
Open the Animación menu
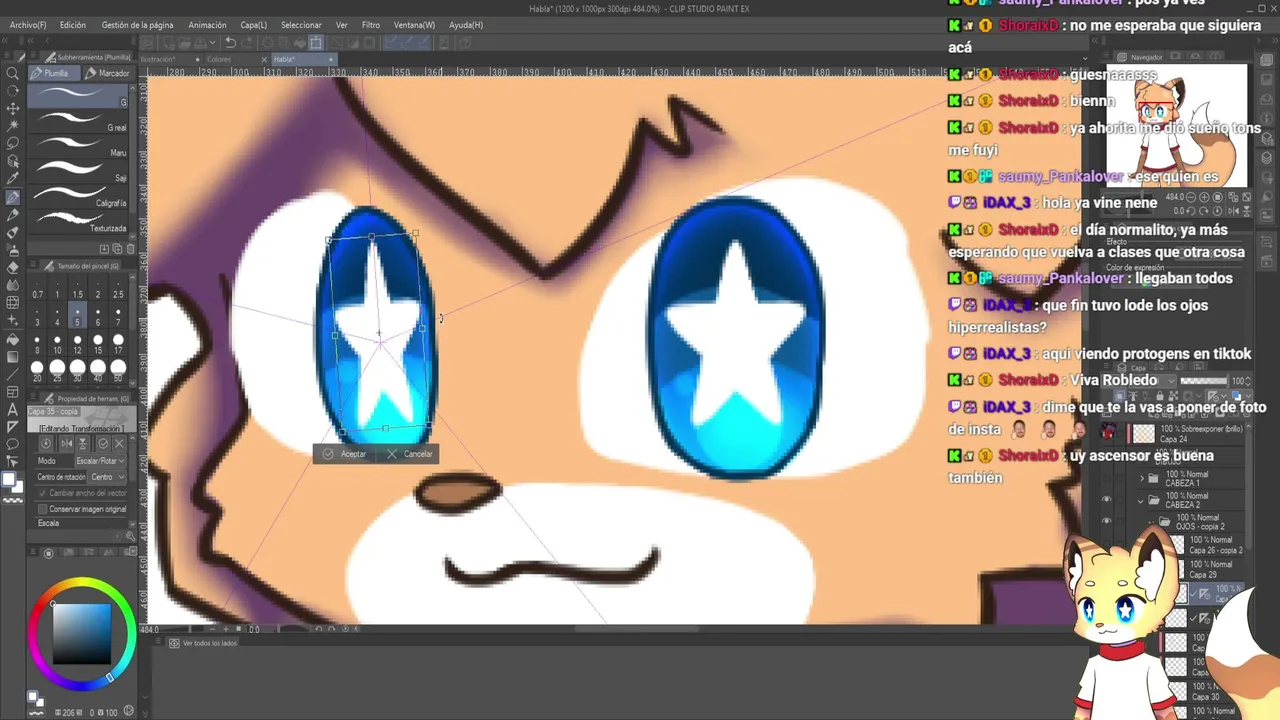(207, 25)
